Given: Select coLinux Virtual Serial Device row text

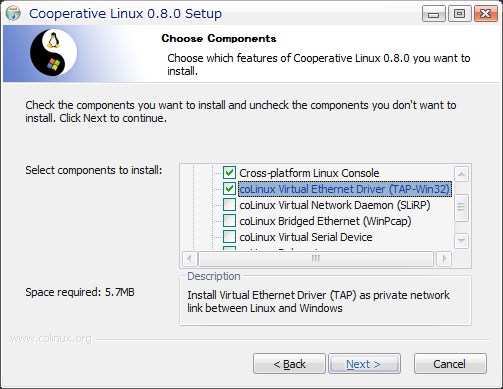Looking at the screenshot, I should click(x=306, y=237).
